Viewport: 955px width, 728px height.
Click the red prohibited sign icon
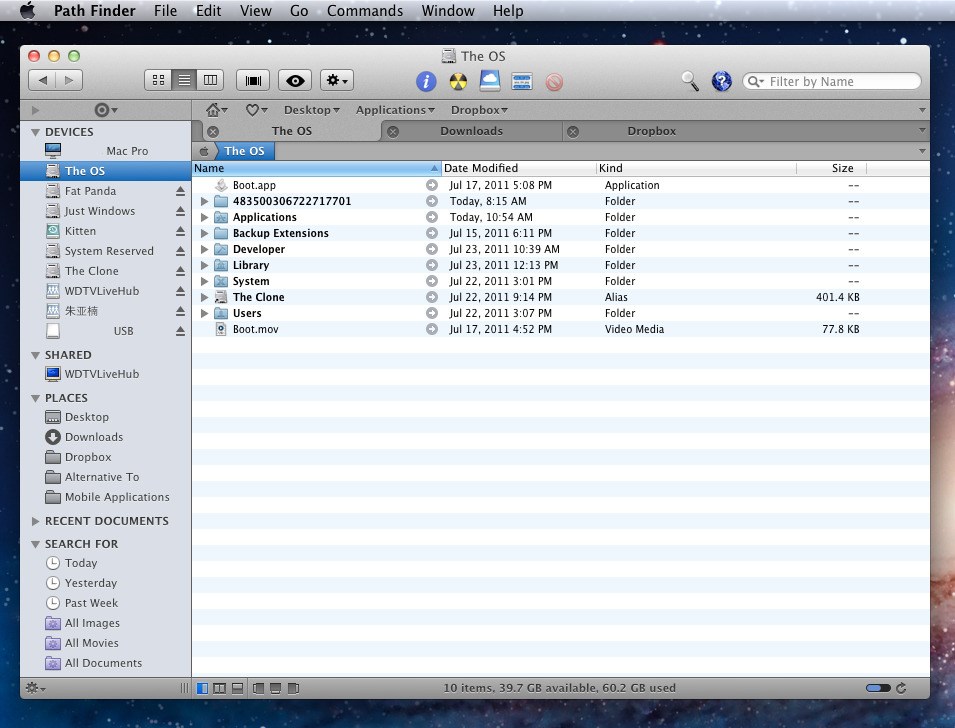[554, 82]
